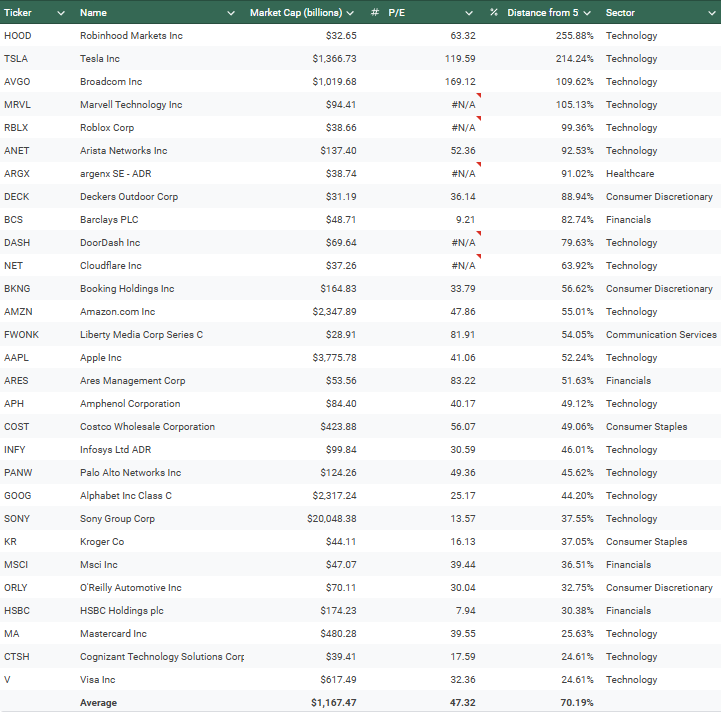The width and height of the screenshot is (721, 712).
Task: Click the number-type icon beside P/E header
Action: (375, 12)
